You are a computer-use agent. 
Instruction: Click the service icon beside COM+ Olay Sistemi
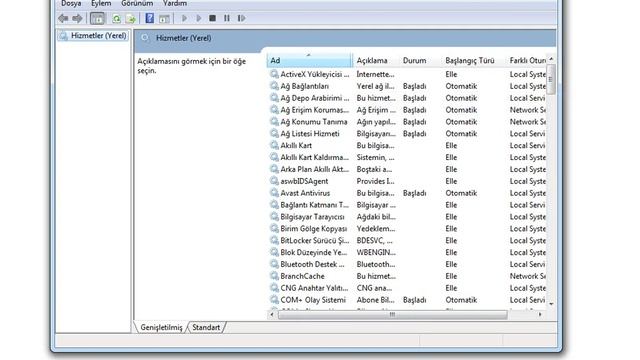[274, 300]
